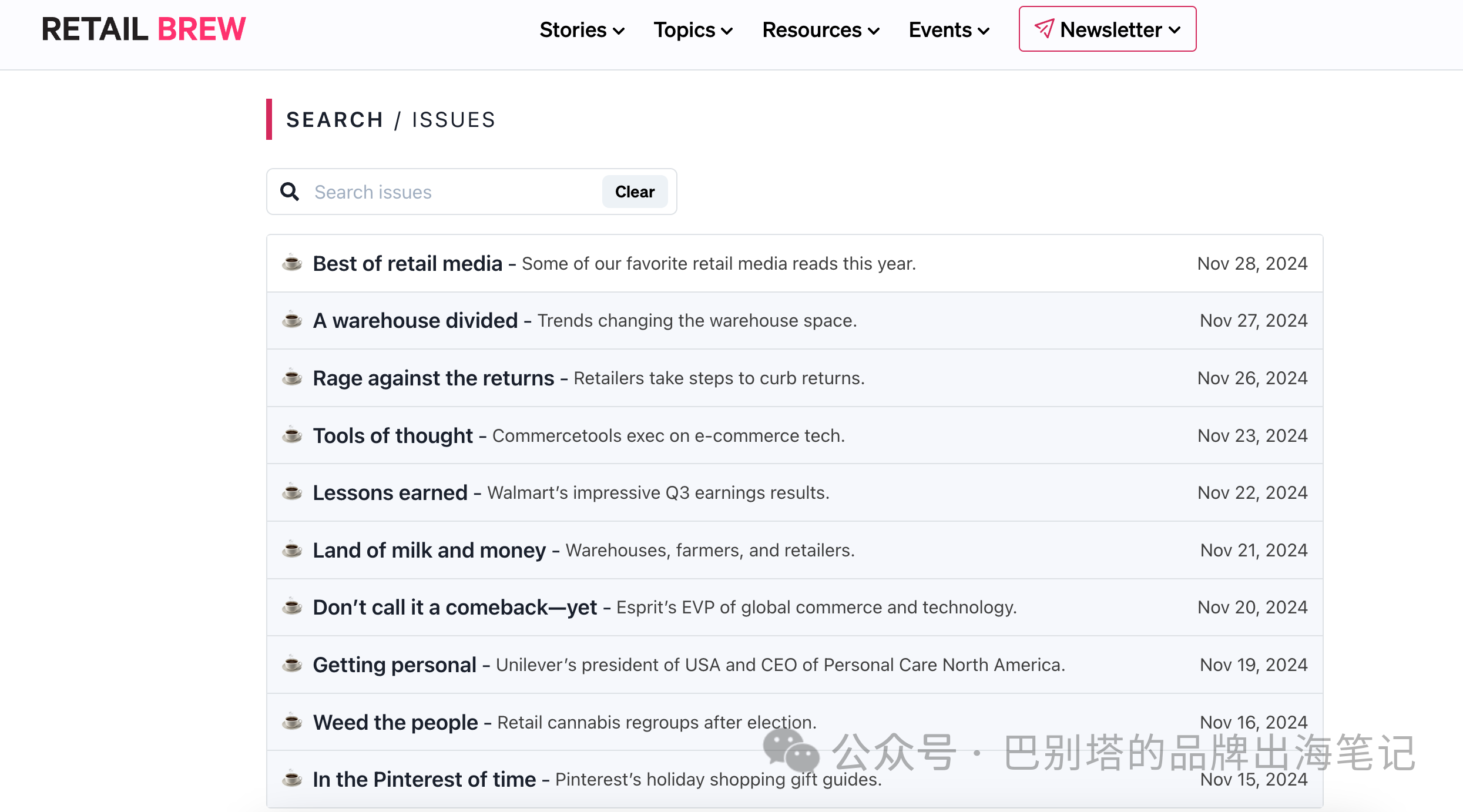Viewport: 1463px width, 812px height.
Task: Open the Weed the people issue
Action: point(795,722)
